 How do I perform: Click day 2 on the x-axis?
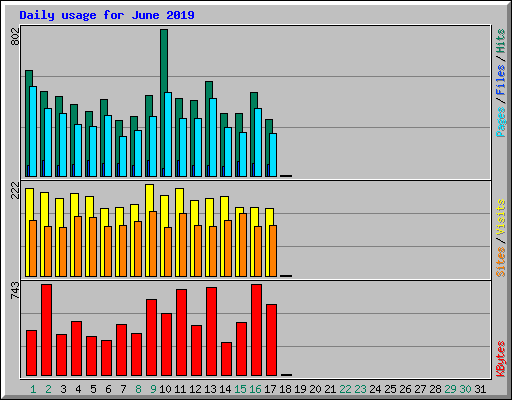(x=48, y=389)
